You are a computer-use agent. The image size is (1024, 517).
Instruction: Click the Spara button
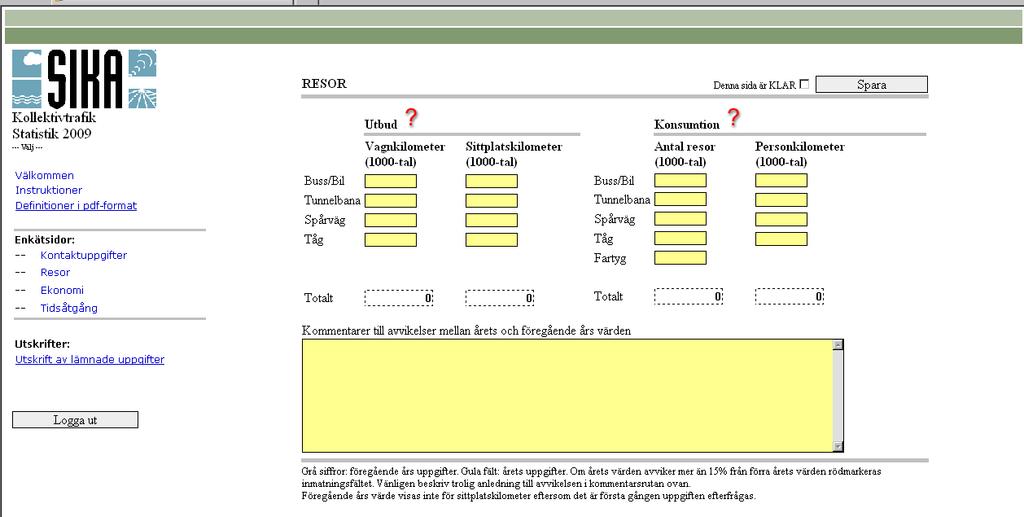click(871, 85)
